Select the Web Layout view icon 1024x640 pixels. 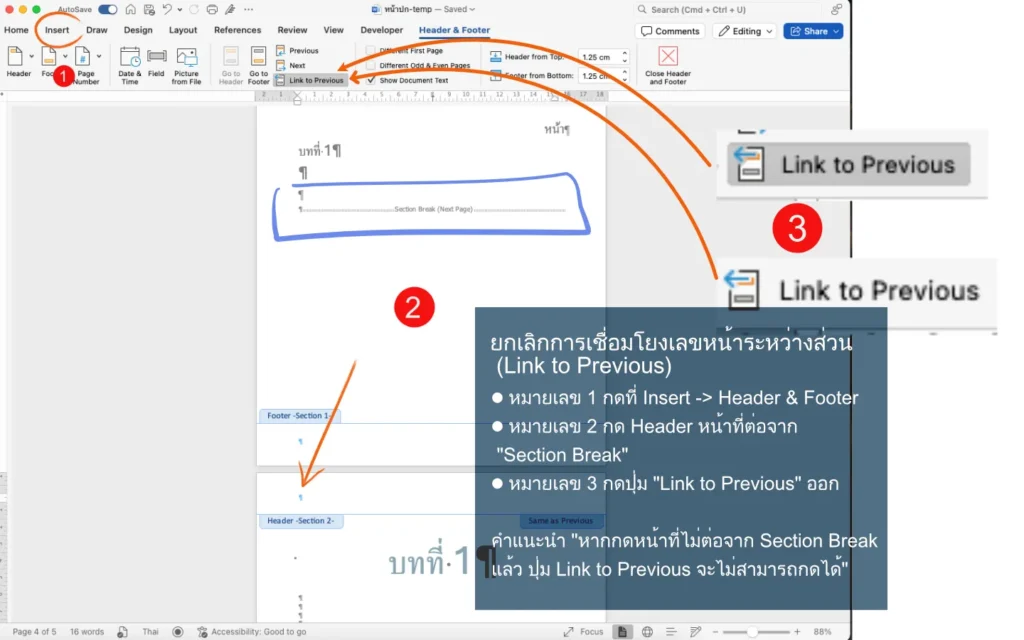(647, 632)
